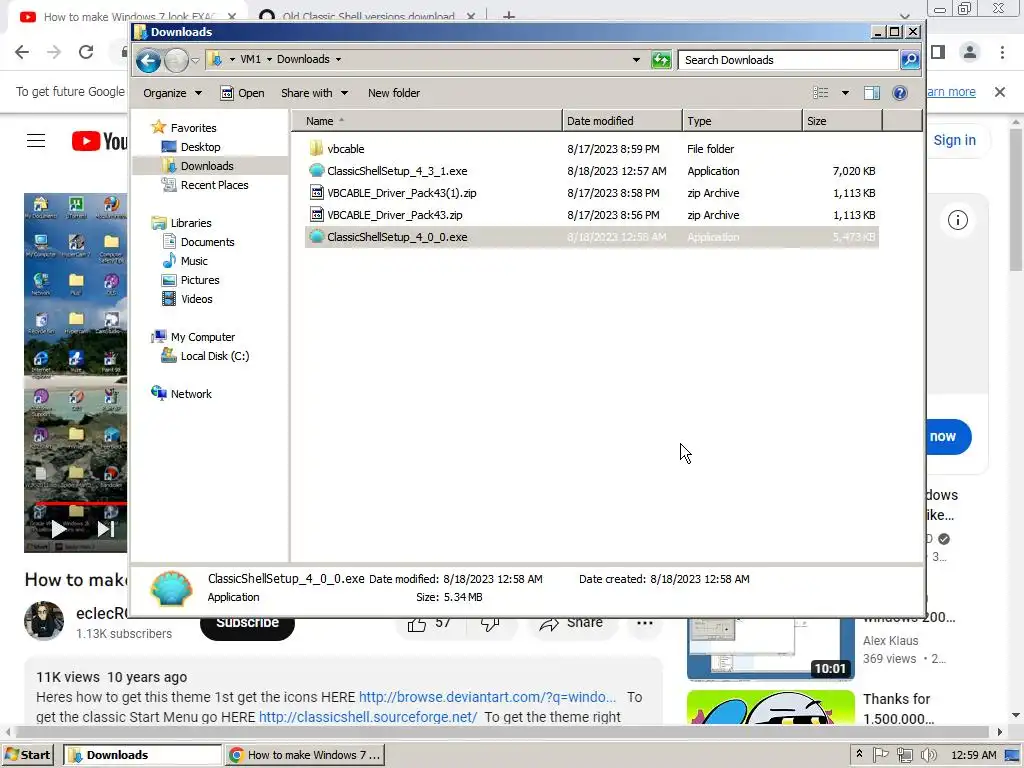Screen dimensions: 1024x768
Task: Click the Open toolbar button
Action: pyautogui.click(x=242, y=93)
